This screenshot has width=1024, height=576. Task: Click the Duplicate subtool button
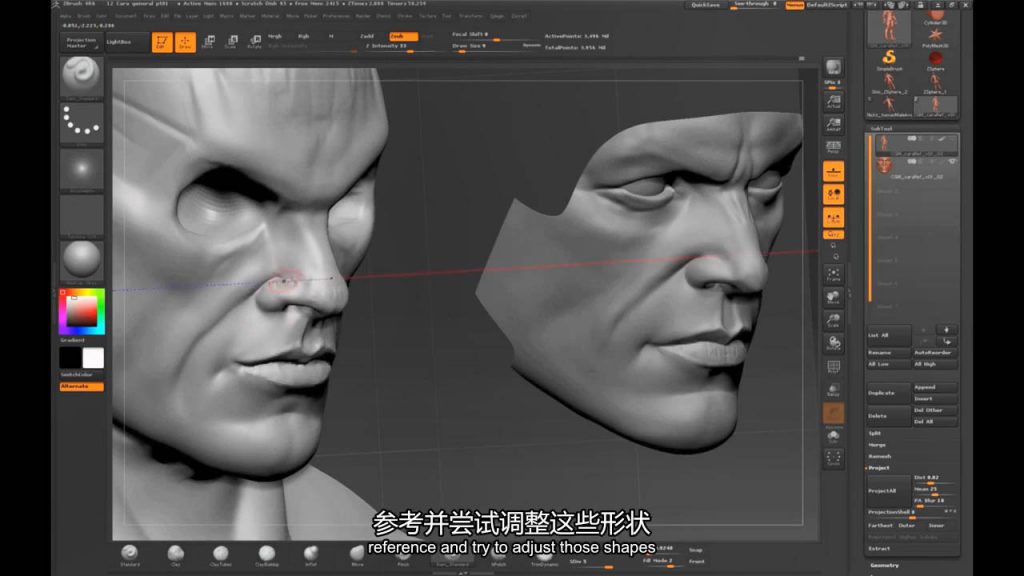(888, 393)
